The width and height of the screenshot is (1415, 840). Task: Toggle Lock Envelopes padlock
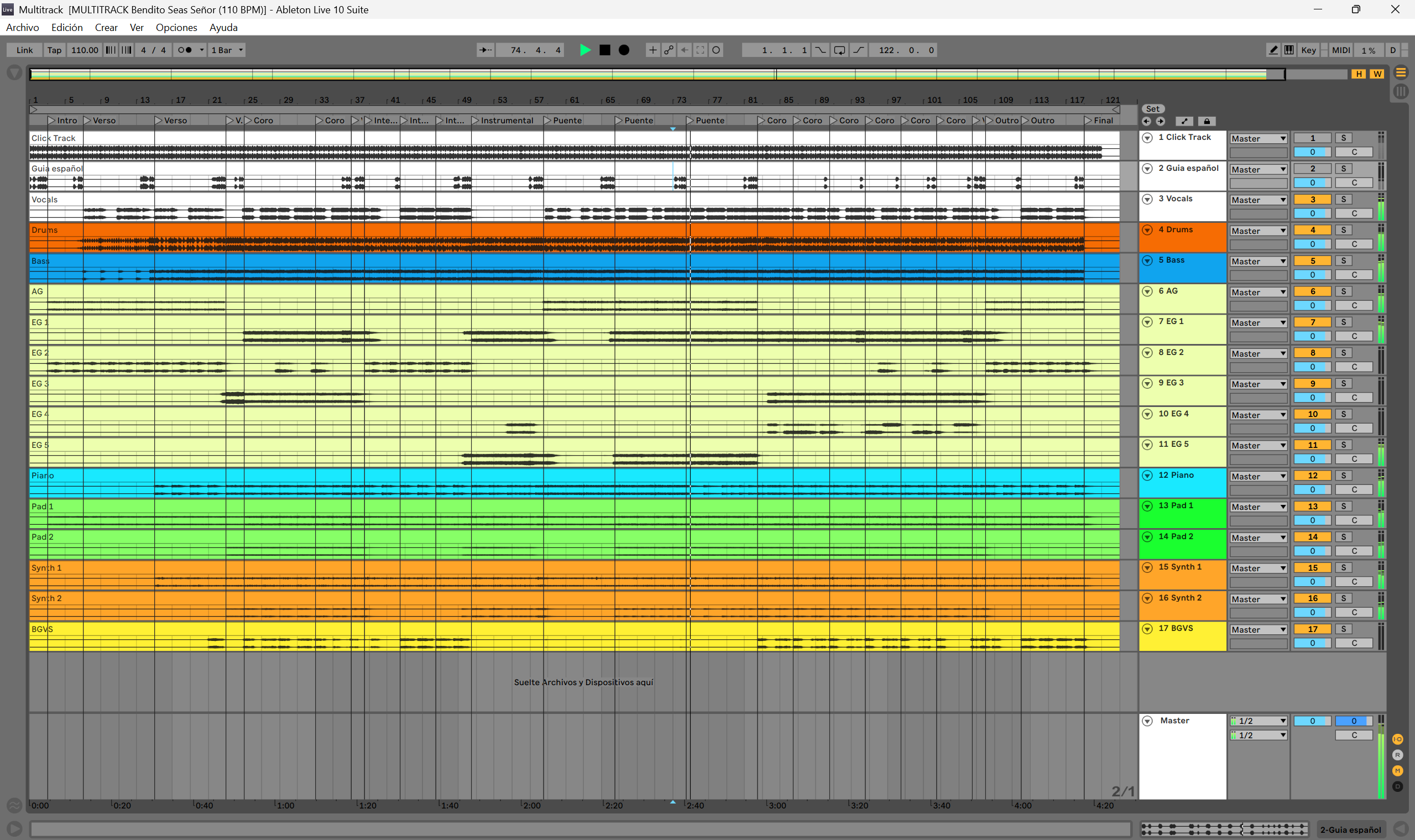(1207, 121)
